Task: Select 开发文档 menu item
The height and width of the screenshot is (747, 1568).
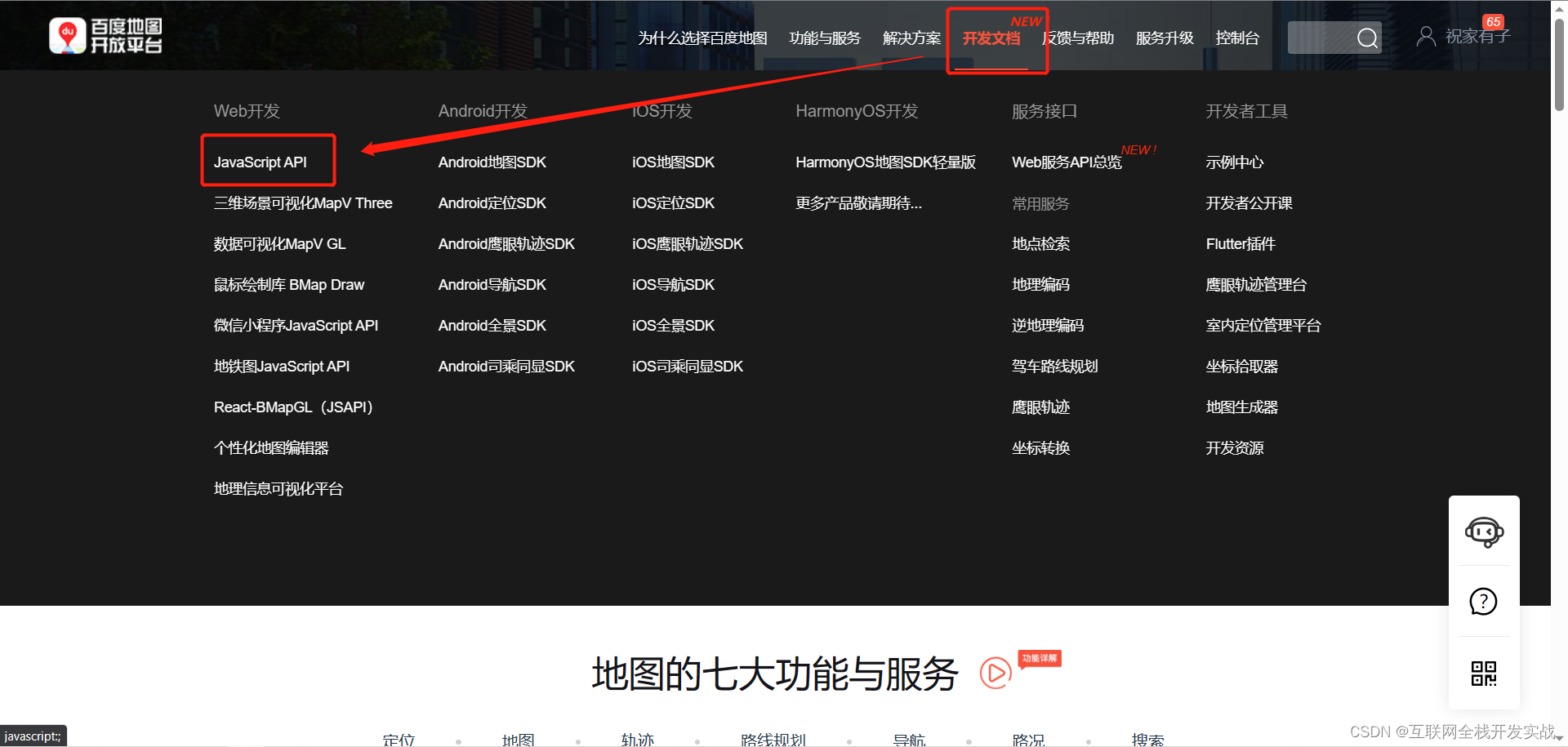Action: click(991, 38)
